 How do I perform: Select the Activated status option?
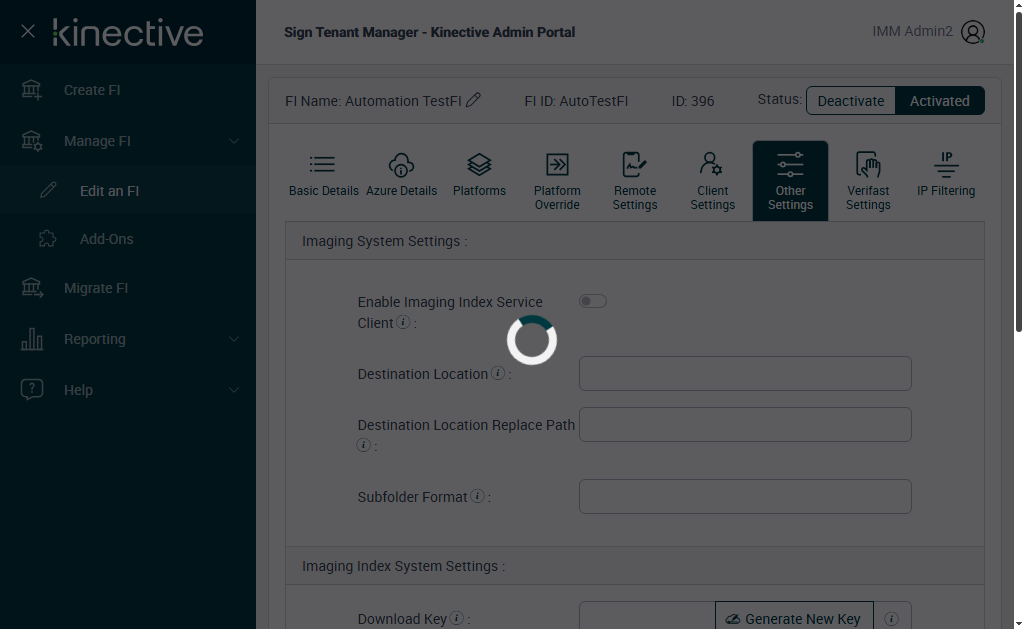coord(939,101)
